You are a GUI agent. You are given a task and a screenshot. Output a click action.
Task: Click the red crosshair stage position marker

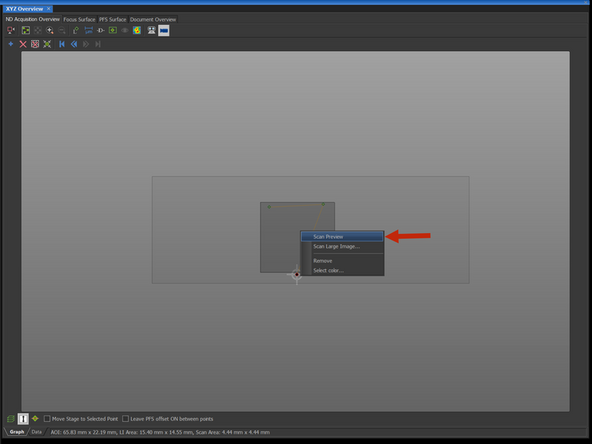tap(297, 274)
